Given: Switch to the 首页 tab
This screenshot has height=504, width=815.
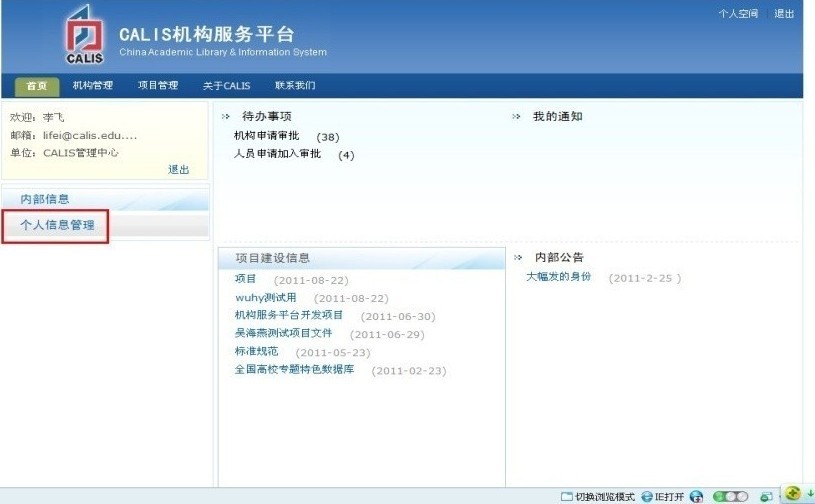Looking at the screenshot, I should pyautogui.click(x=37, y=86).
